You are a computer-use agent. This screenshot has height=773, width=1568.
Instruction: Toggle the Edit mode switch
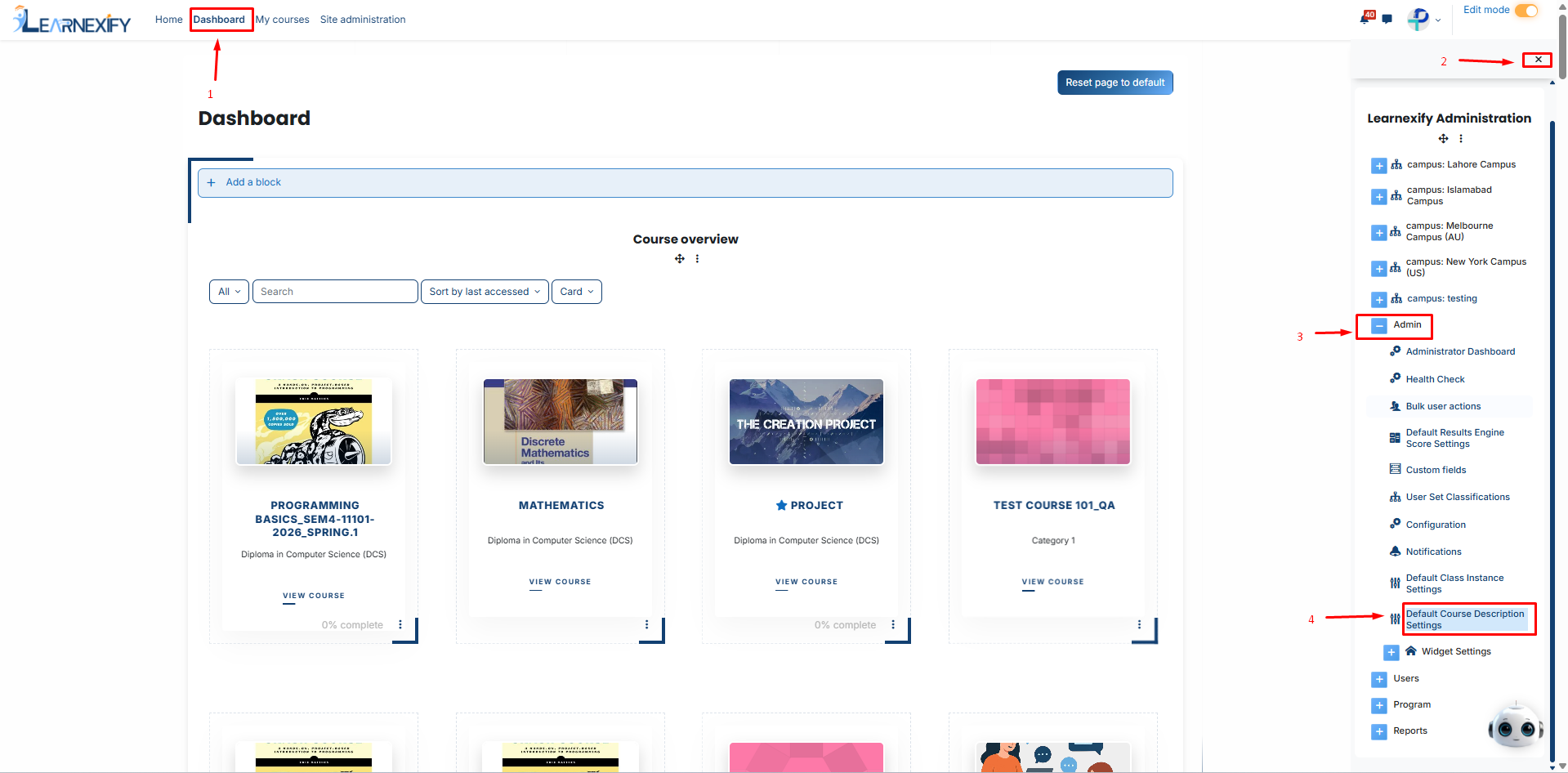1526,11
